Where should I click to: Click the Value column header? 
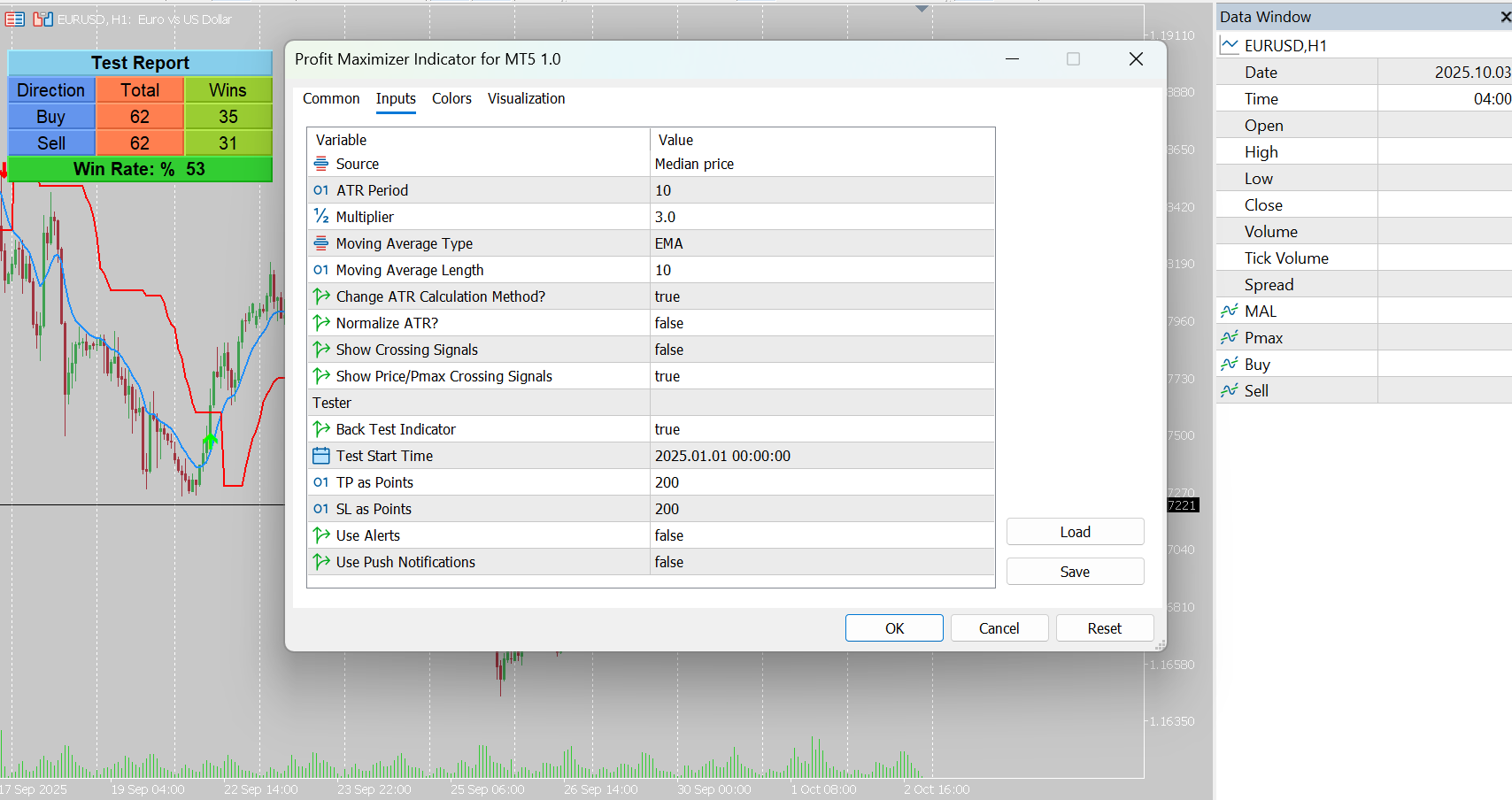point(822,140)
